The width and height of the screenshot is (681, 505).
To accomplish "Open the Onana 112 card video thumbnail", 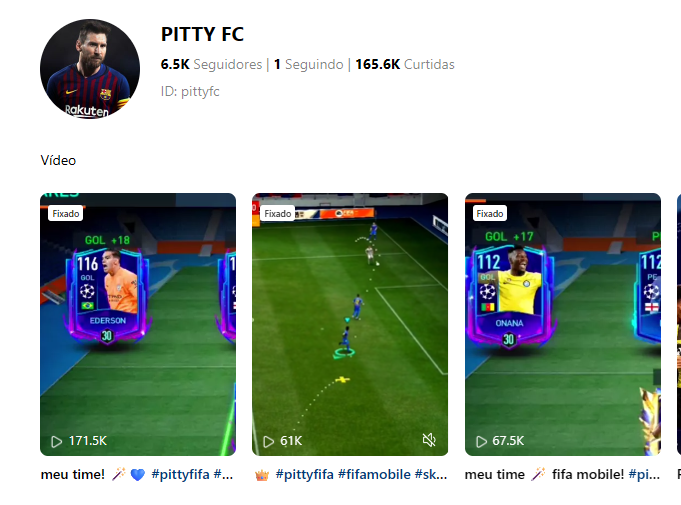I will 563,324.
